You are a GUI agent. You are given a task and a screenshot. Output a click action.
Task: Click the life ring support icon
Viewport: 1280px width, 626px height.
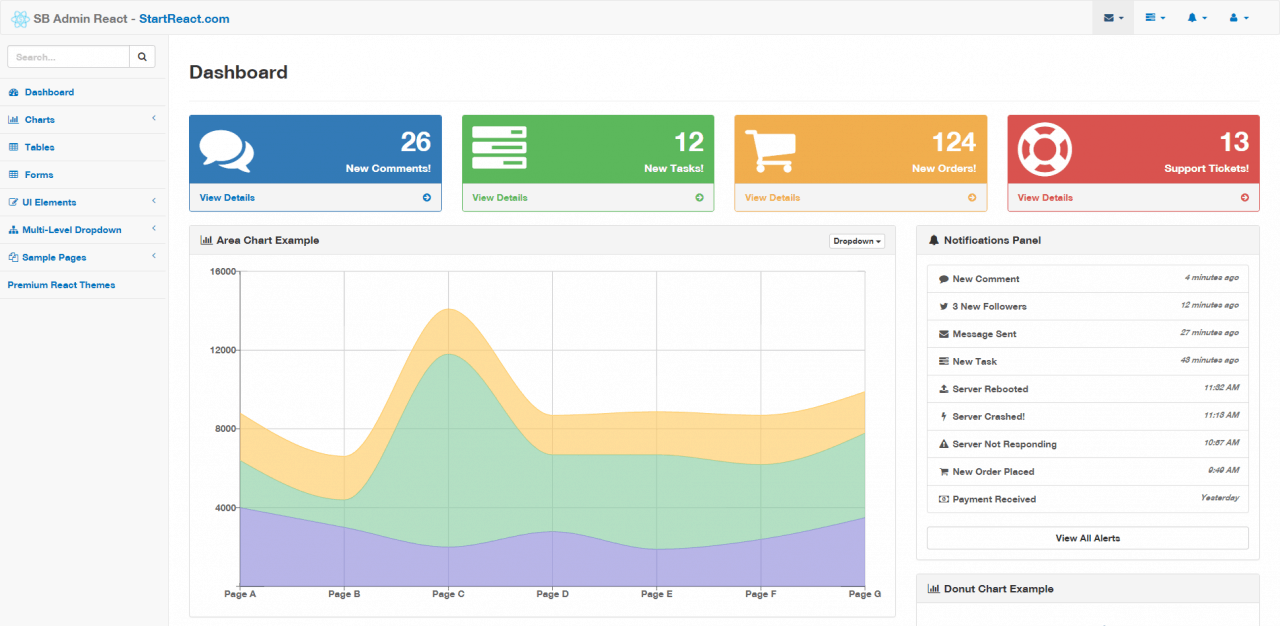pos(1045,150)
